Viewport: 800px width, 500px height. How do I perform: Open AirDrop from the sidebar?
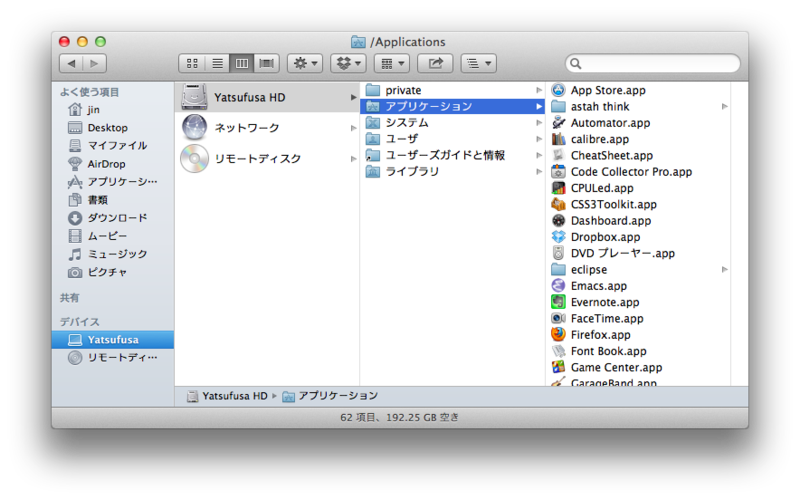(113, 164)
